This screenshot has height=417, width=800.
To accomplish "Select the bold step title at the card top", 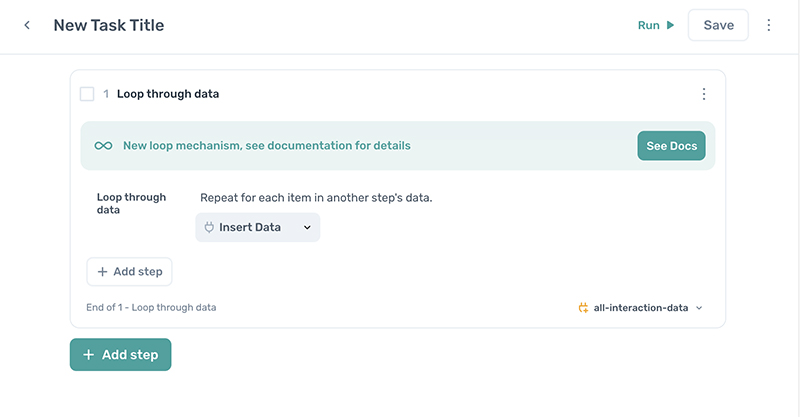I will click(x=168, y=94).
